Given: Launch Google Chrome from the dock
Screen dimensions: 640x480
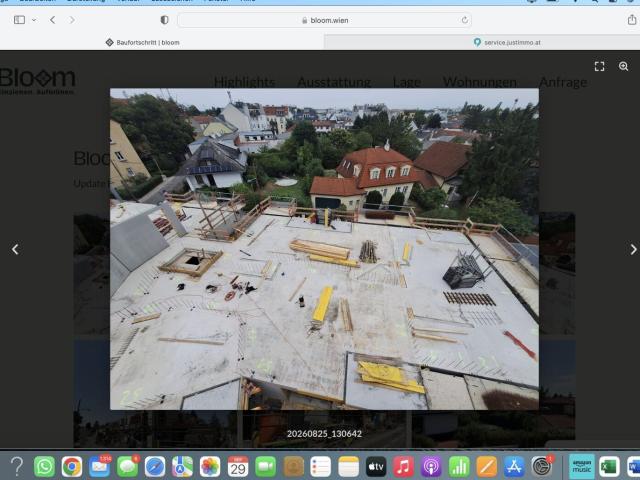Looking at the screenshot, I should tap(72, 466).
